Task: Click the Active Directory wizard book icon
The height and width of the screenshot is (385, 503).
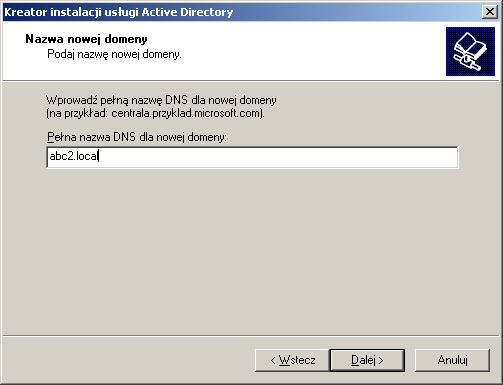Action: 470,51
